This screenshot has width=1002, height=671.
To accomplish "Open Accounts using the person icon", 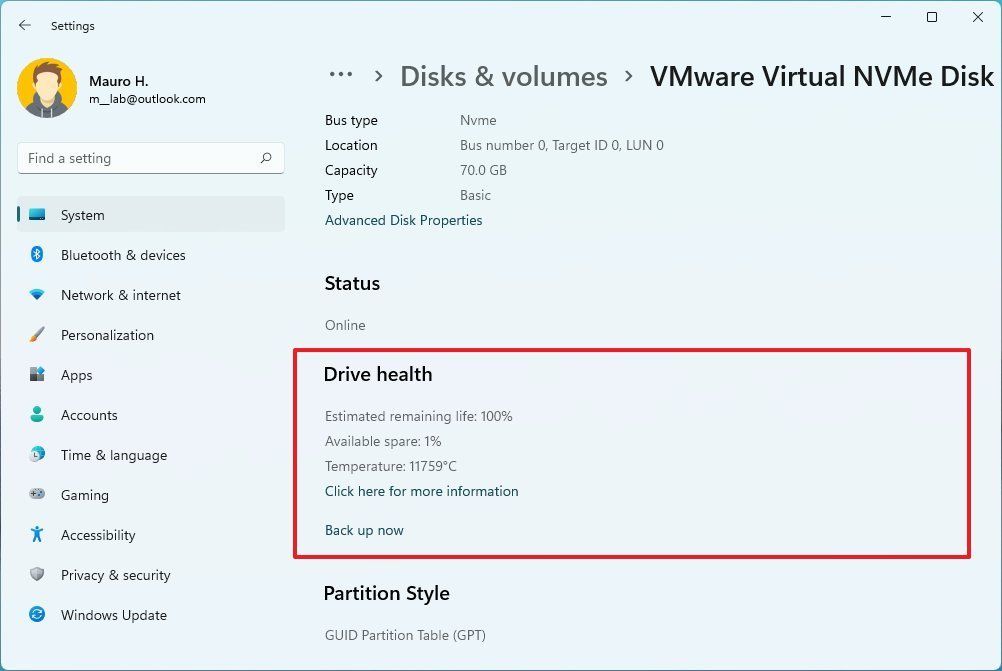I will pos(37,415).
